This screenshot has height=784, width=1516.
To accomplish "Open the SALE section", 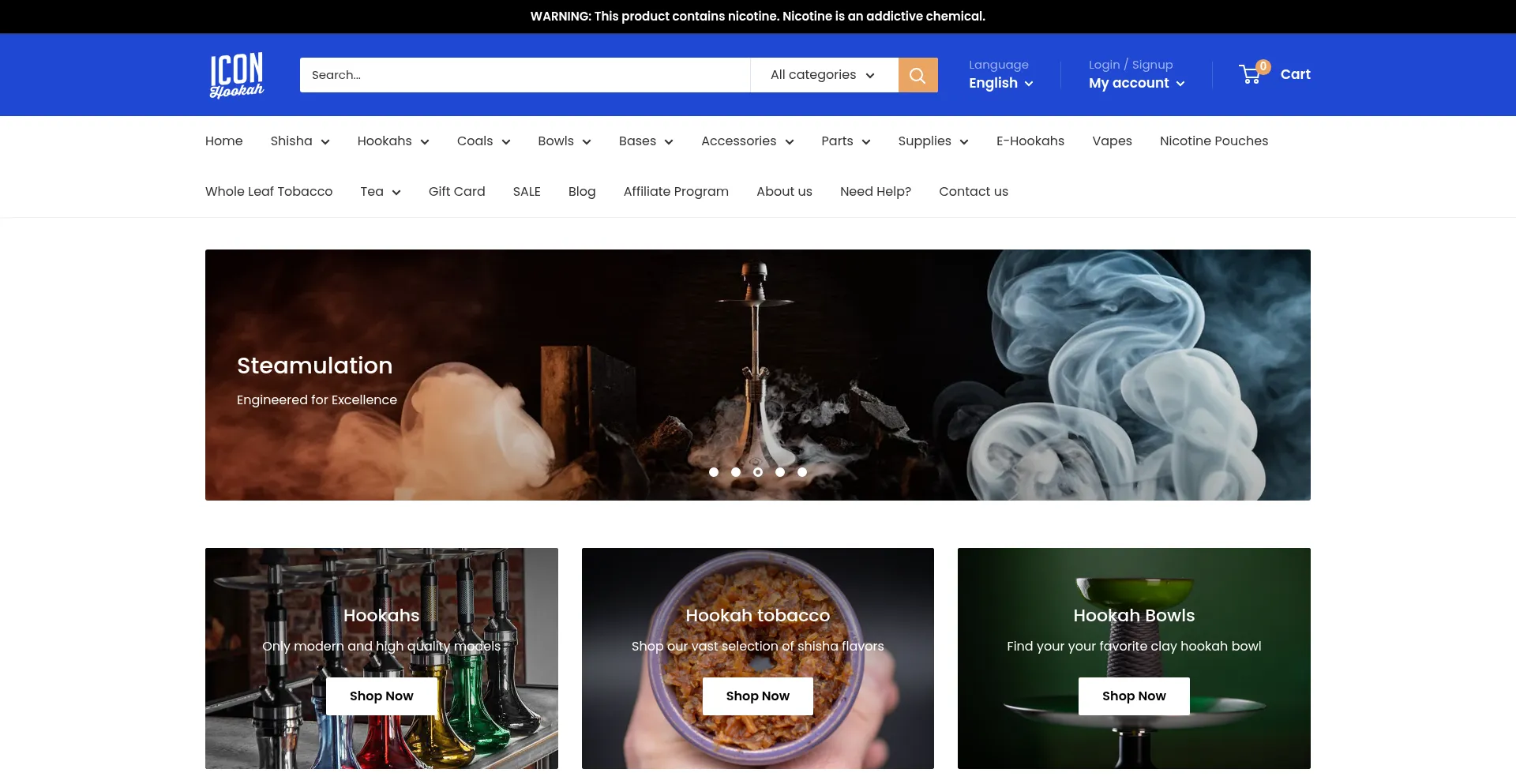I will pyautogui.click(x=527, y=191).
